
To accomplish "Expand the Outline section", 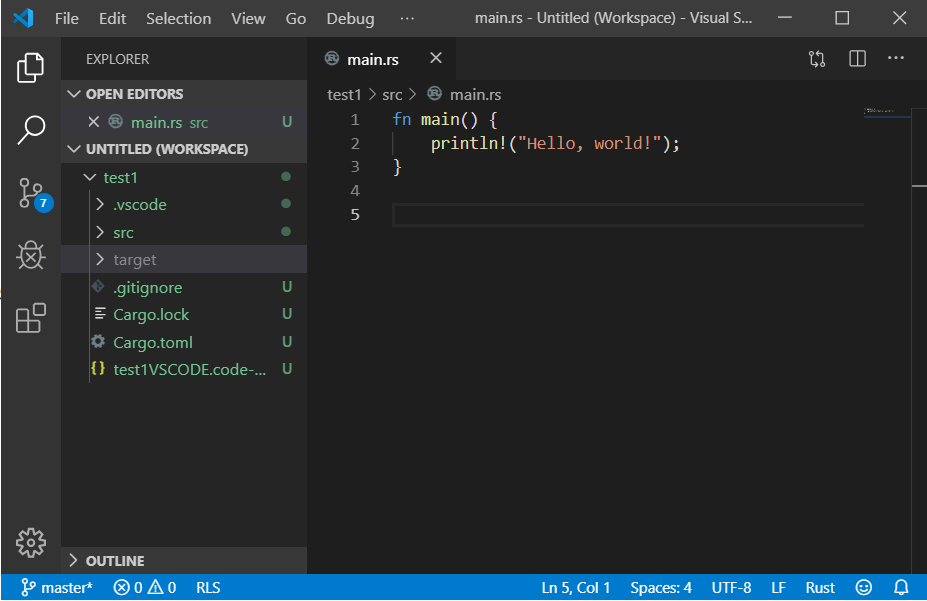I will tap(184, 560).
